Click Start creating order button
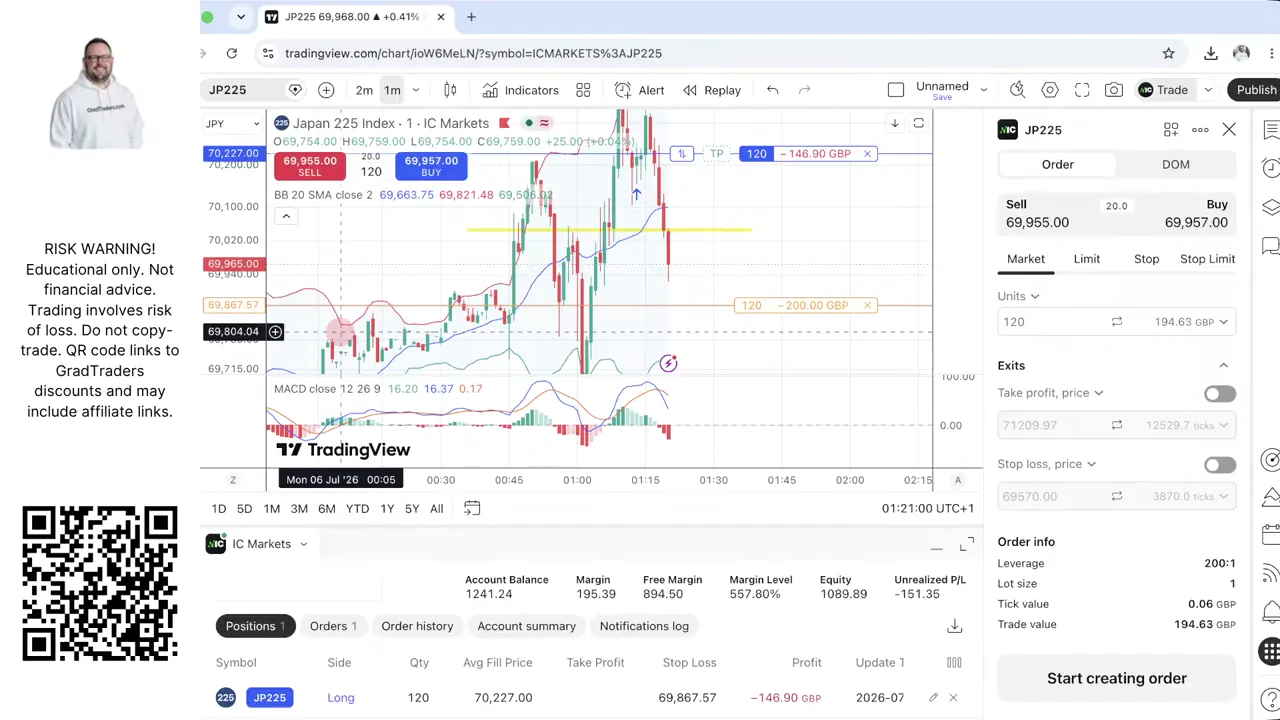The height and width of the screenshot is (720, 1280). 1117,678
